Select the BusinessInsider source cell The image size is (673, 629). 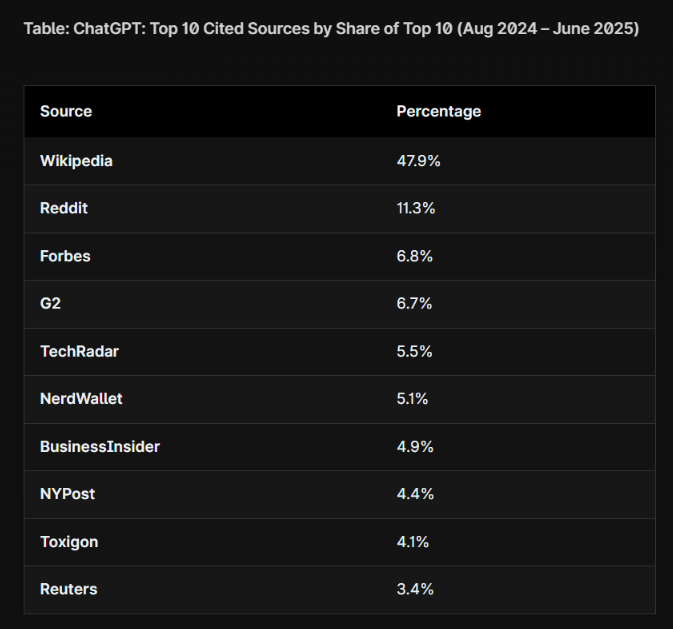coord(100,447)
